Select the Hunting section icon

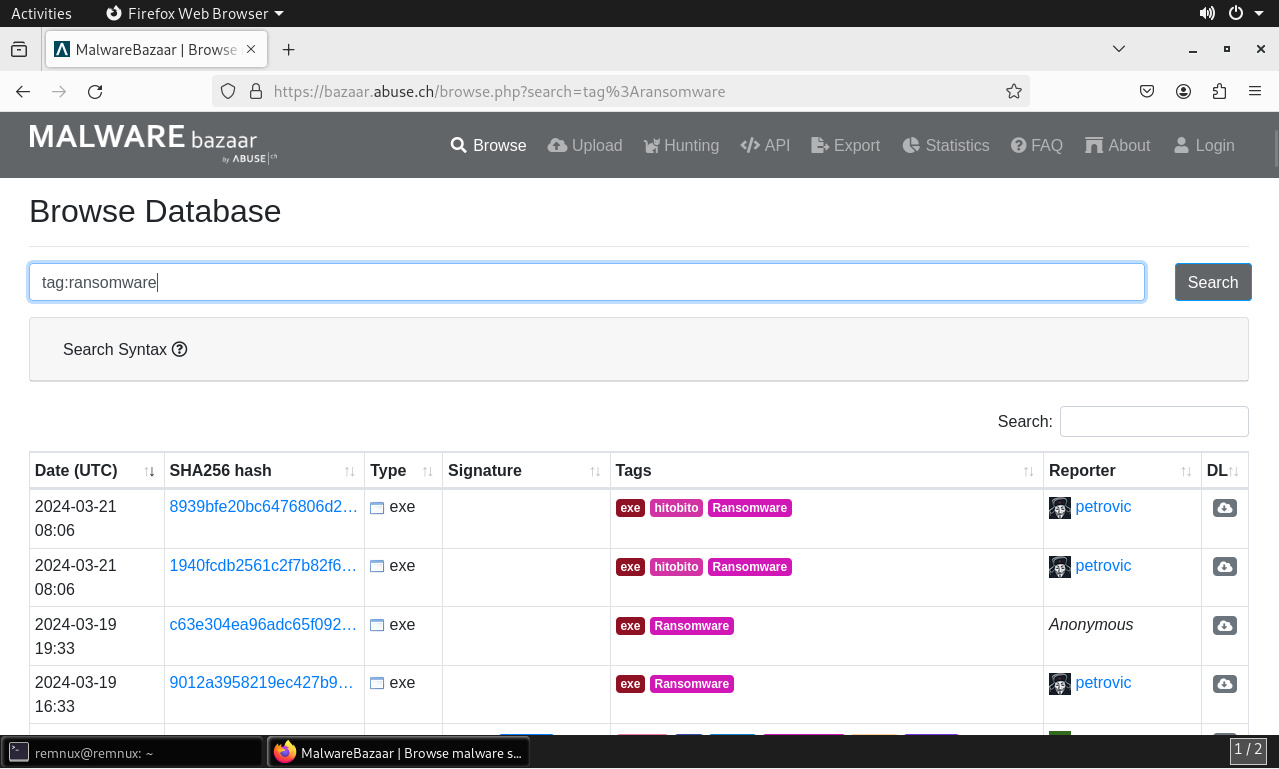point(651,145)
